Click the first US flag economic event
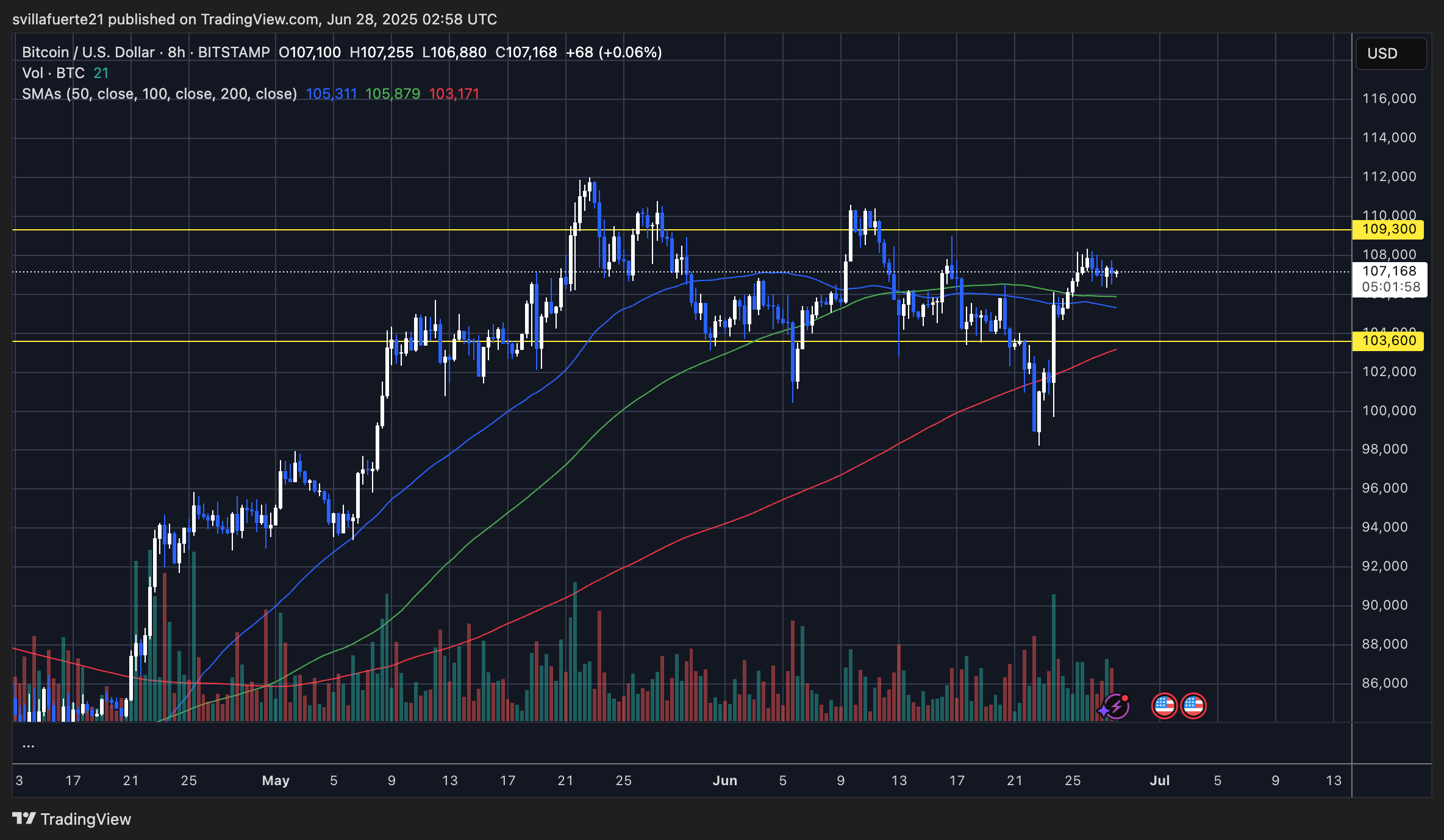This screenshot has height=840, width=1444. coord(1164,706)
